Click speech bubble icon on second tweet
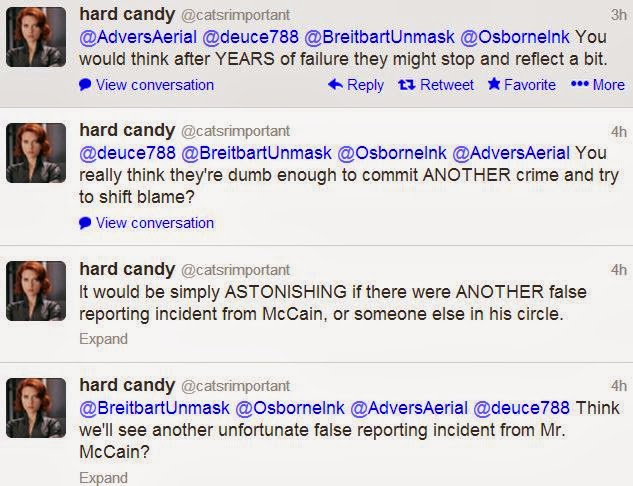The height and width of the screenshot is (486, 633). [85, 222]
